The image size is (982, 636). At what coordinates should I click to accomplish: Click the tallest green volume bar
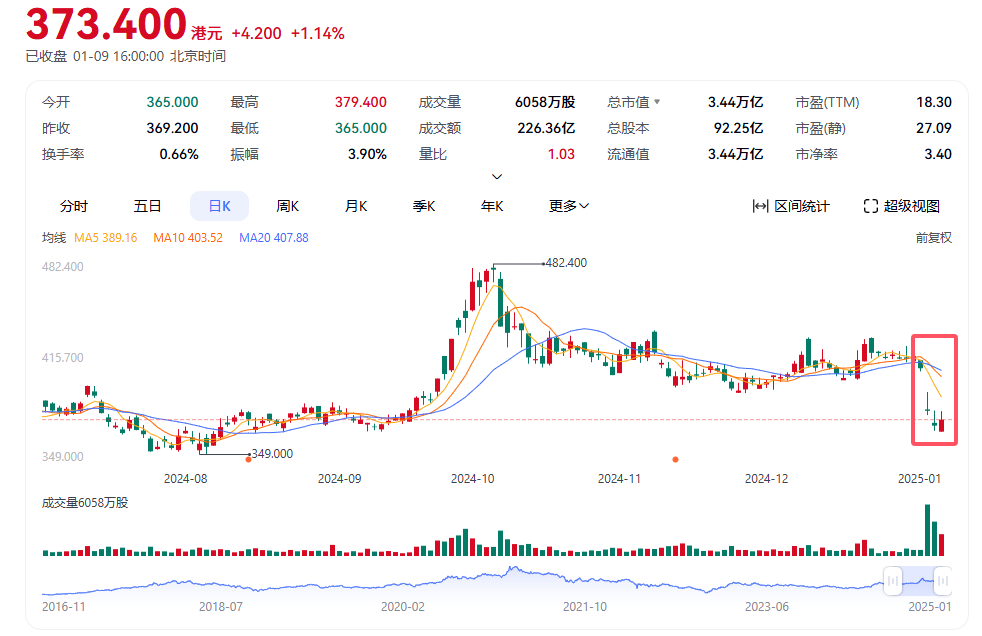point(928,531)
